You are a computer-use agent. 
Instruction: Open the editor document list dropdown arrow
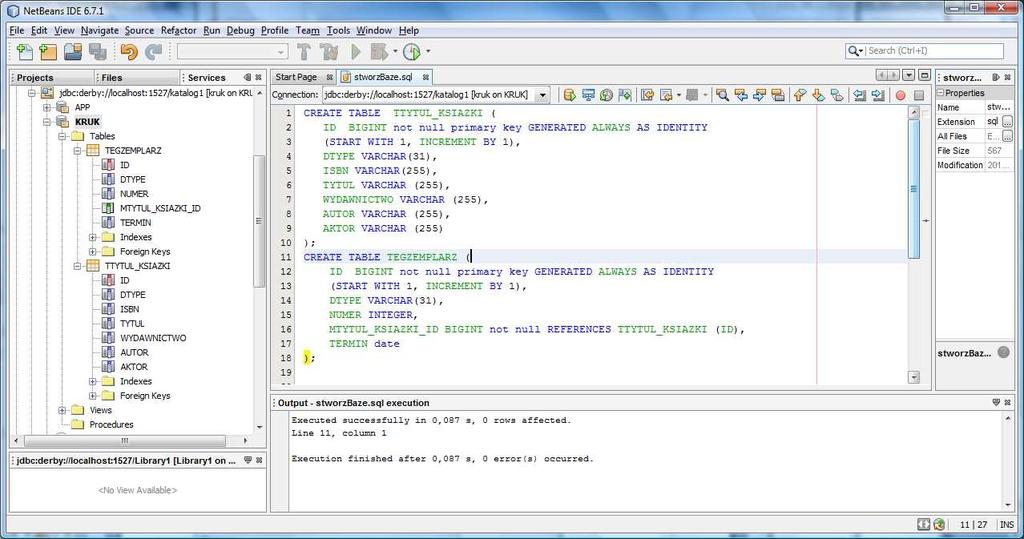point(909,76)
